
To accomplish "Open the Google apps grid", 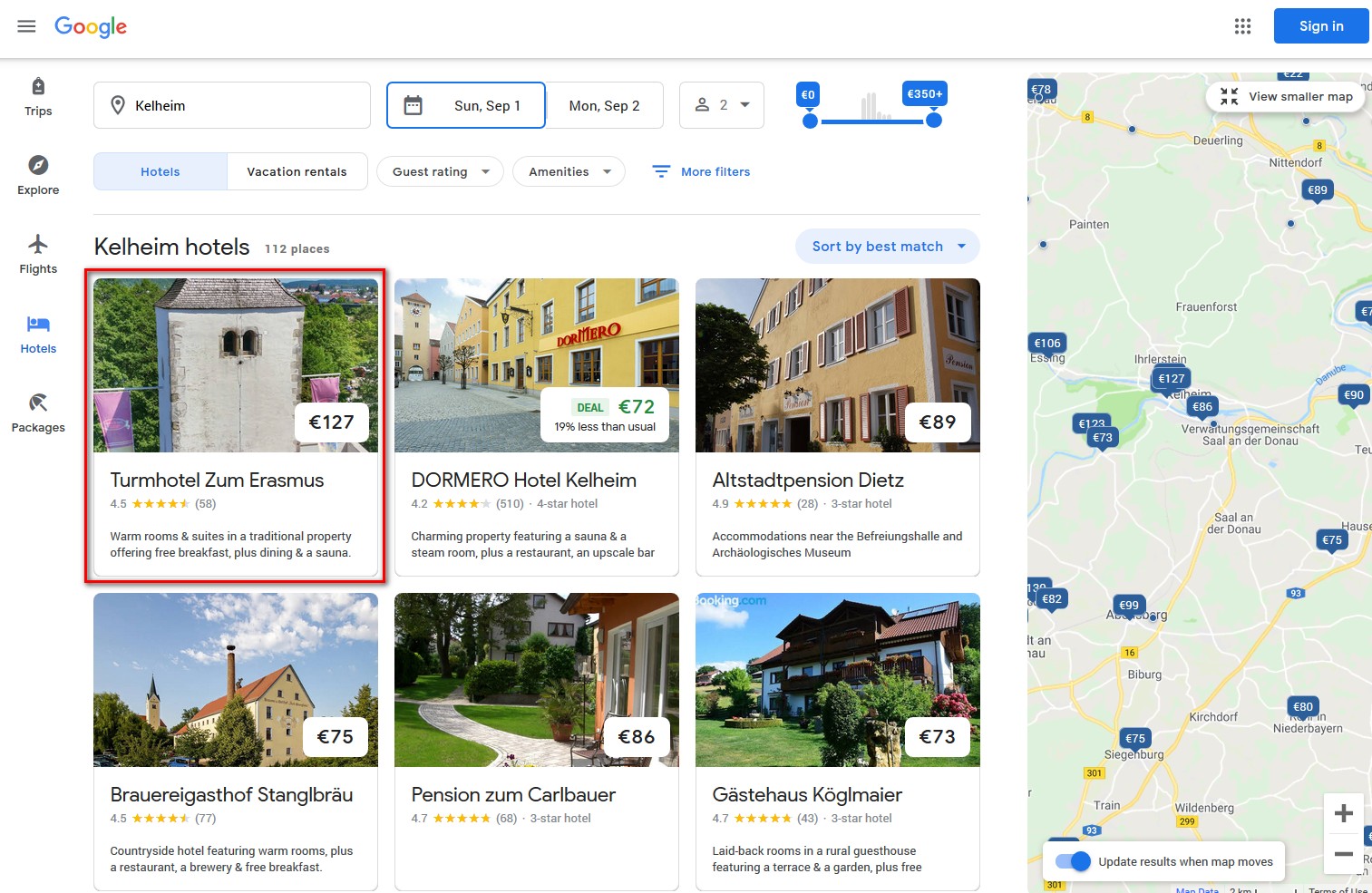I will (x=1241, y=26).
